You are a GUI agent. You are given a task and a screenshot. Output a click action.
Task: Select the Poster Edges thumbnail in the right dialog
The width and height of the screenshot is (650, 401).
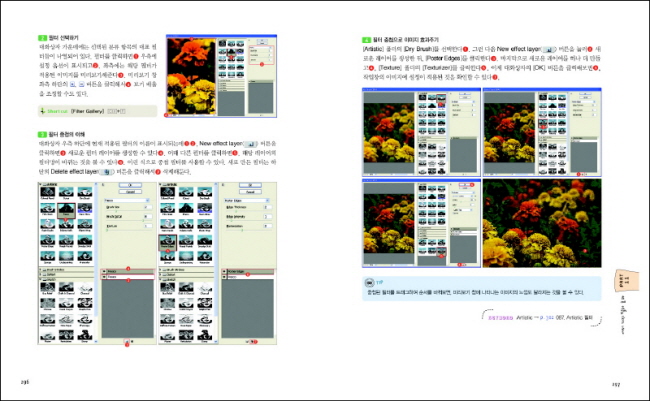(x=168, y=241)
